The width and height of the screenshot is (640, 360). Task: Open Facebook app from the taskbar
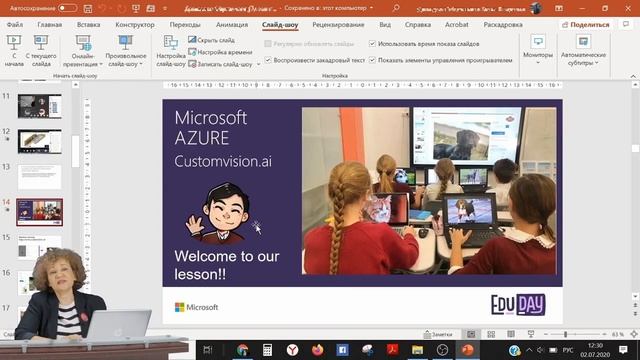pos(342,350)
